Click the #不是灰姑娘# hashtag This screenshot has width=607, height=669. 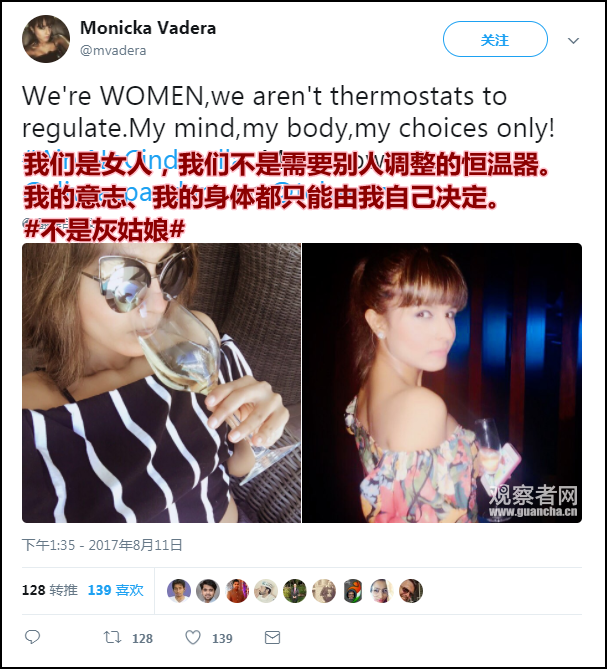[x=105, y=231]
